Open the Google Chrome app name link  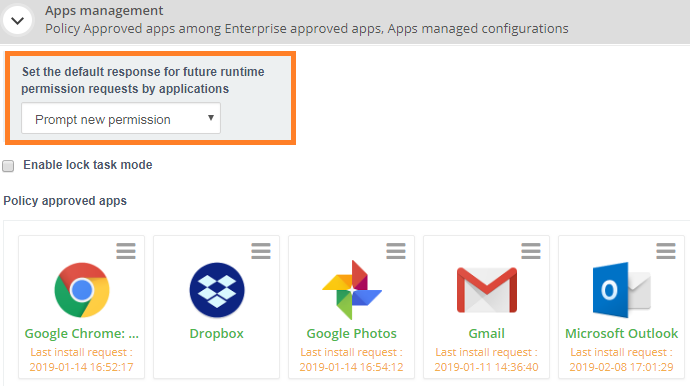pyautogui.click(x=82, y=334)
